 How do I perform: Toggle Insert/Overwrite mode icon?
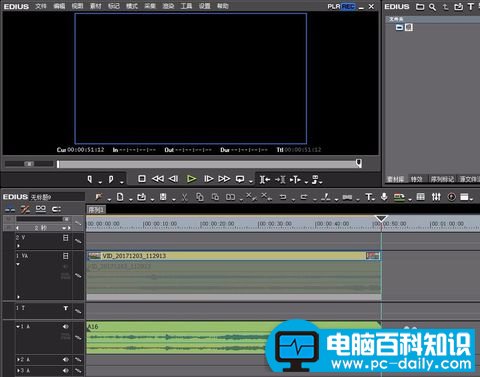(10, 210)
